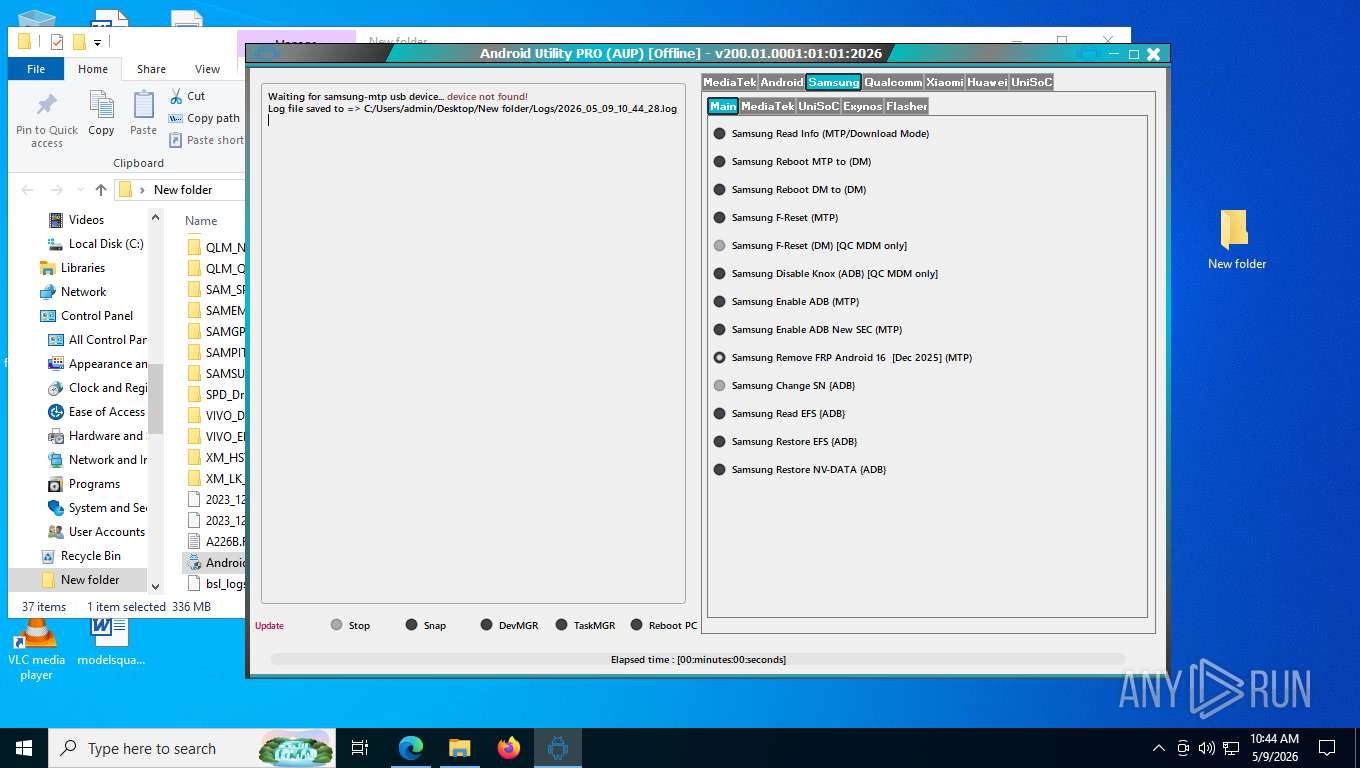Open the Windows Start menu
The image size is (1360, 768).
tap(24, 748)
